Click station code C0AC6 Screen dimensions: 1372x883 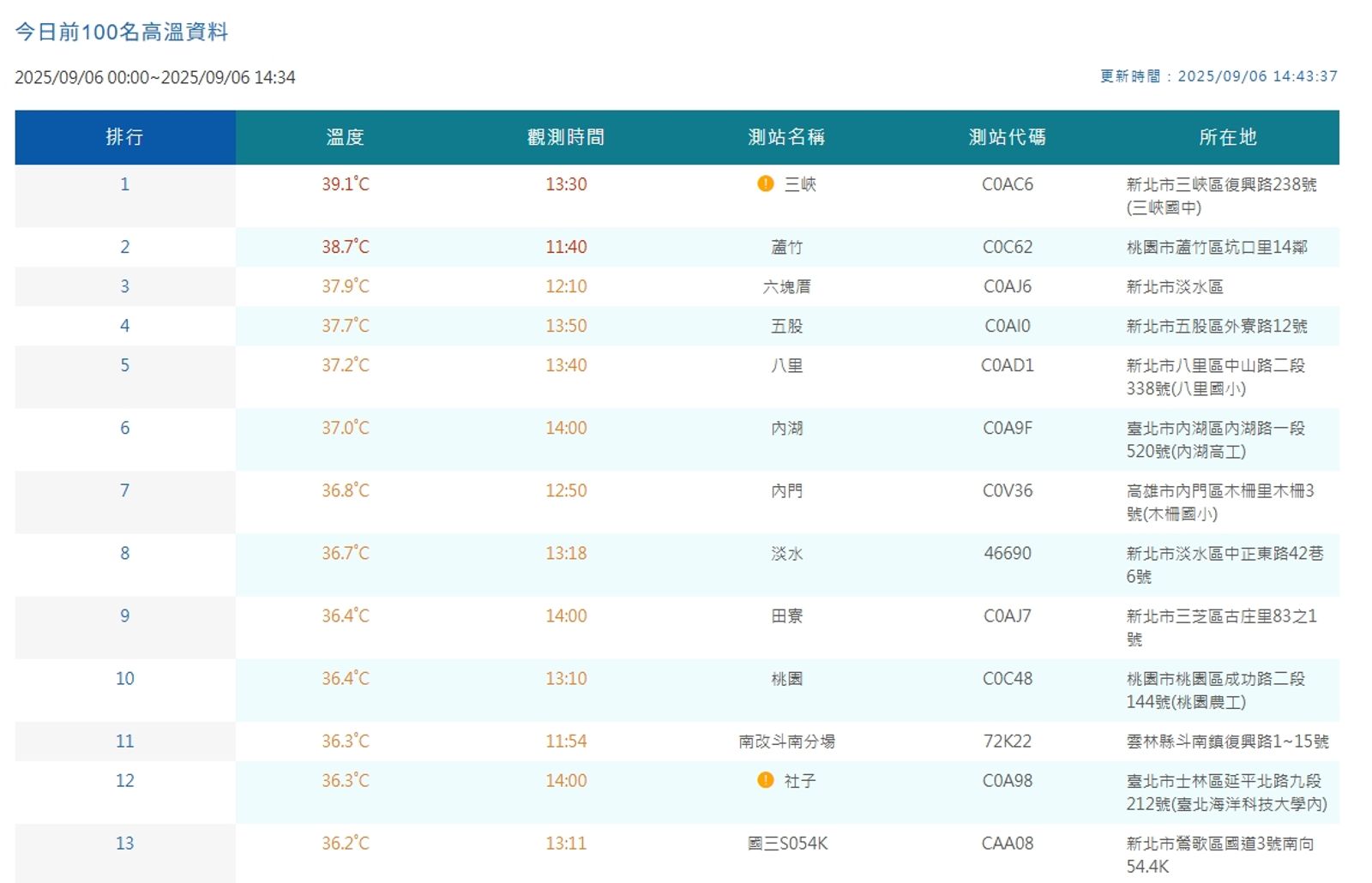pyautogui.click(x=1007, y=184)
